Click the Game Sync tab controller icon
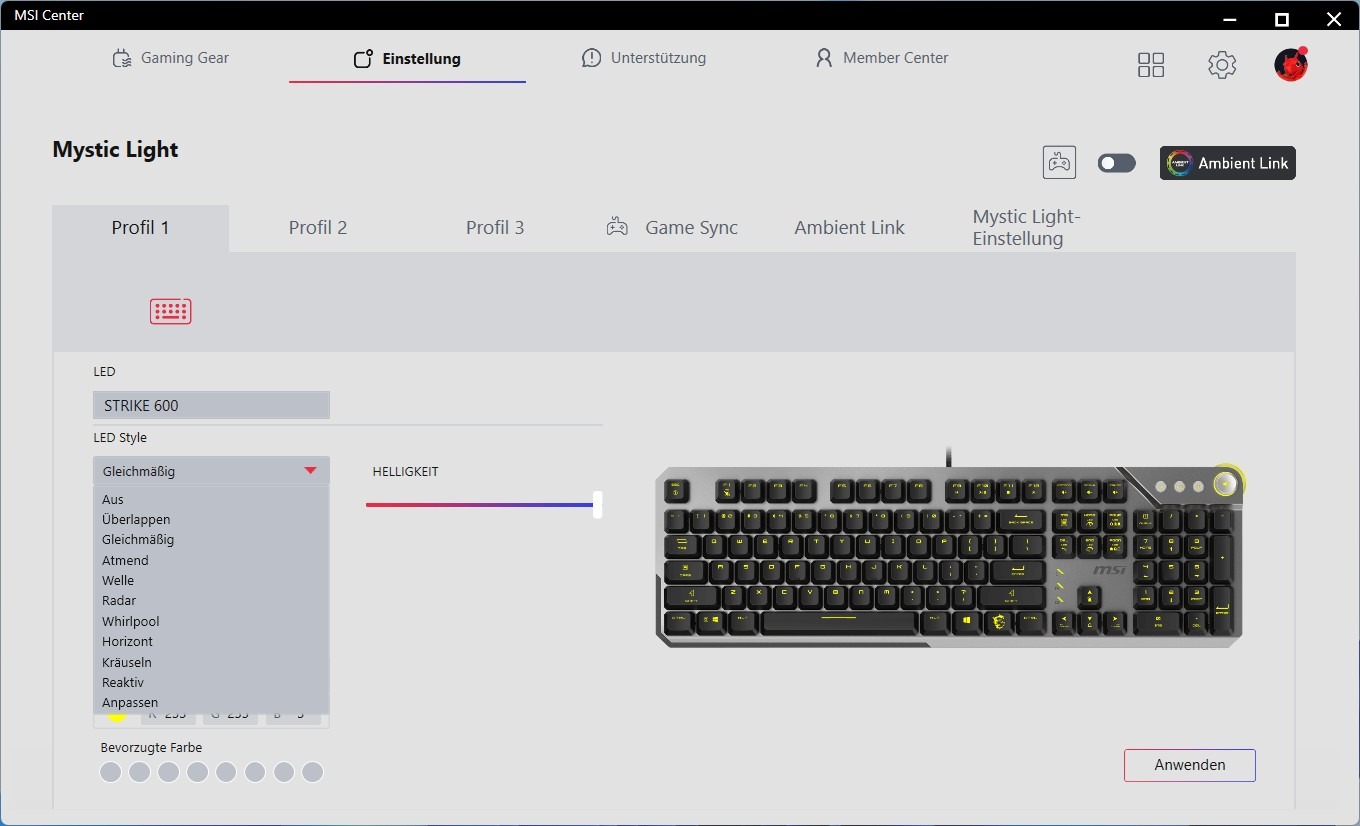This screenshot has height=826, width=1360. (x=617, y=227)
